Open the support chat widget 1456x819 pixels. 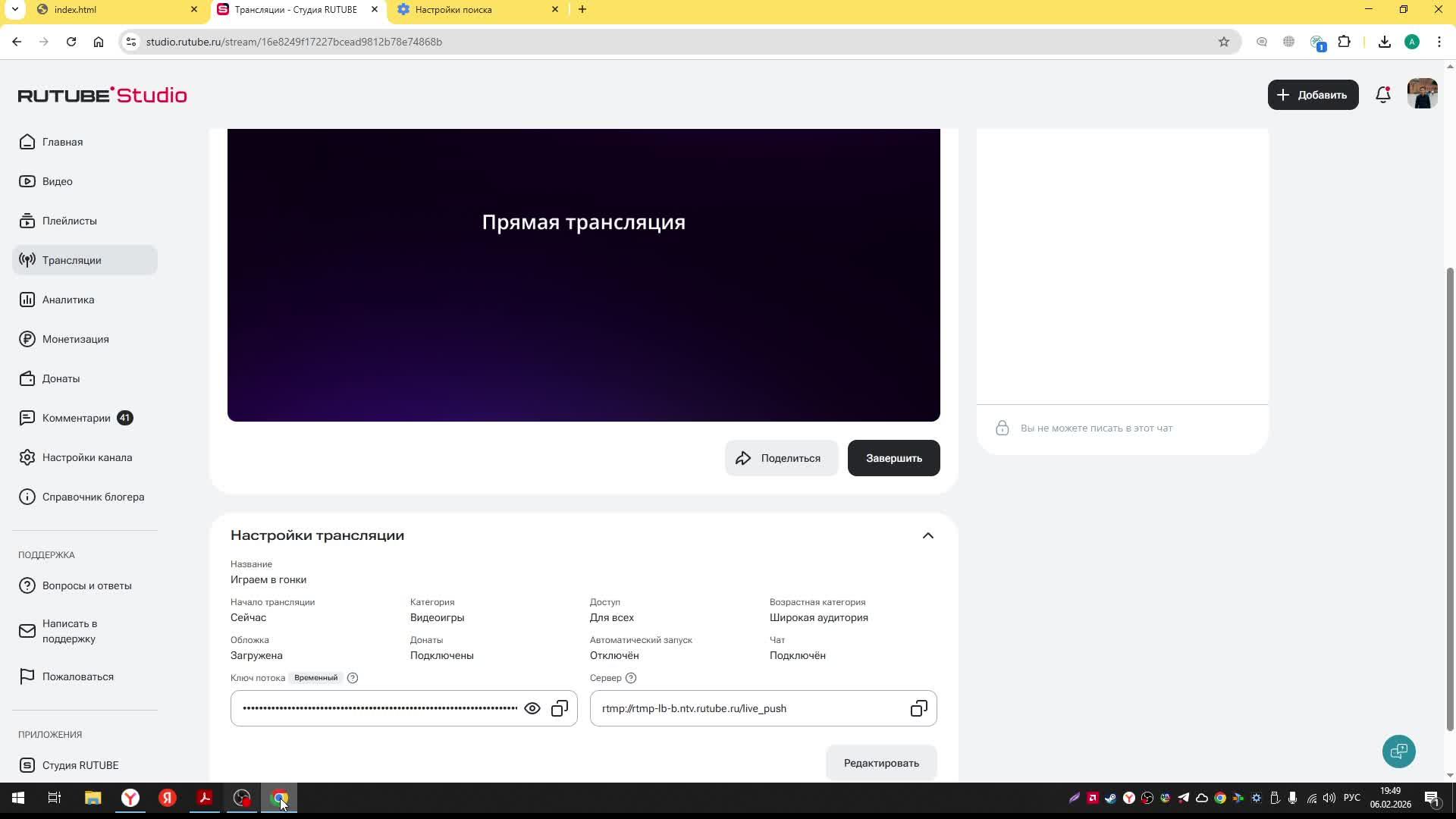(1398, 752)
